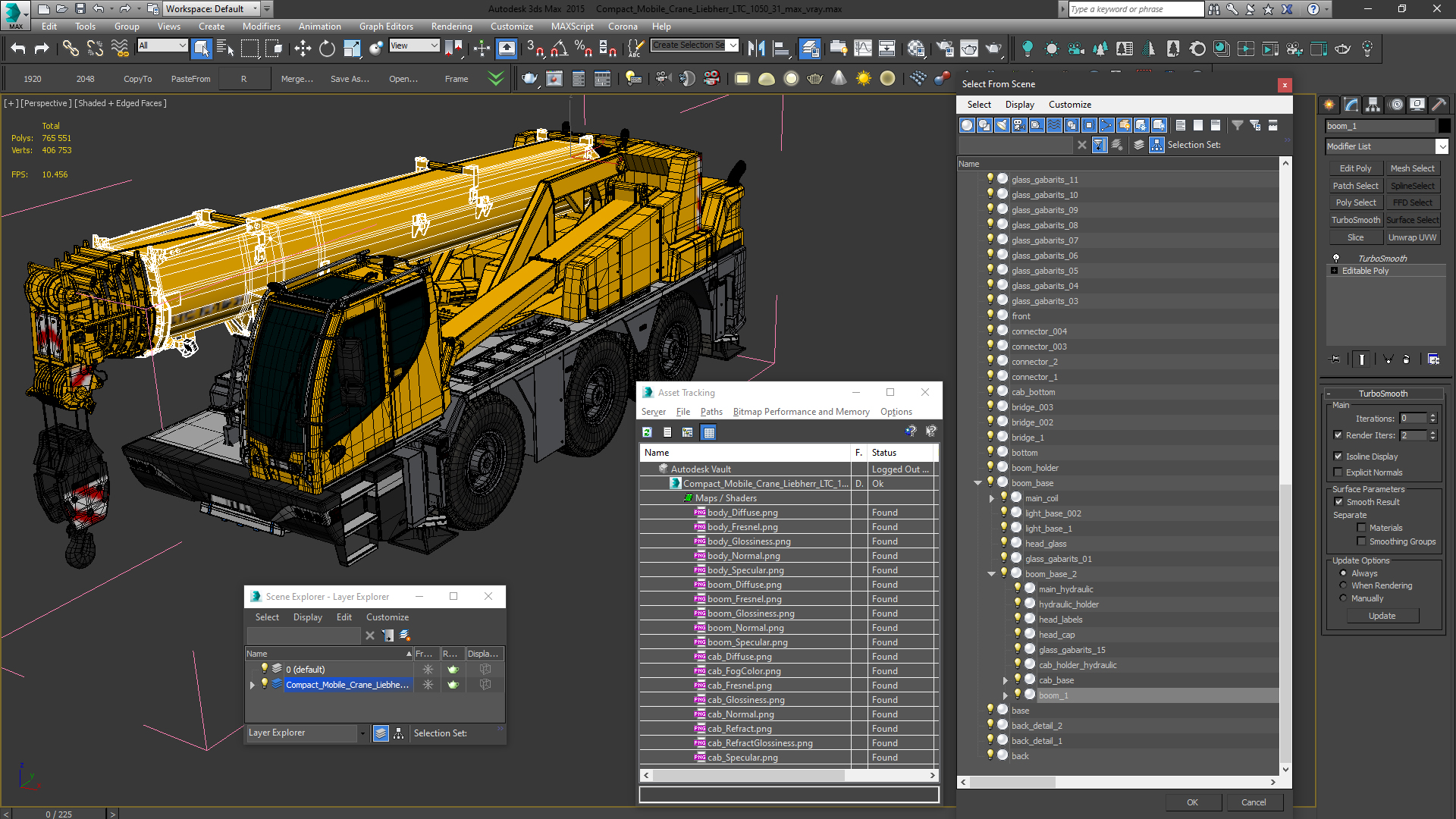Viewport: 1456px width, 819px height.
Task: Enable the Render Iters checkbox
Action: coord(1338,435)
